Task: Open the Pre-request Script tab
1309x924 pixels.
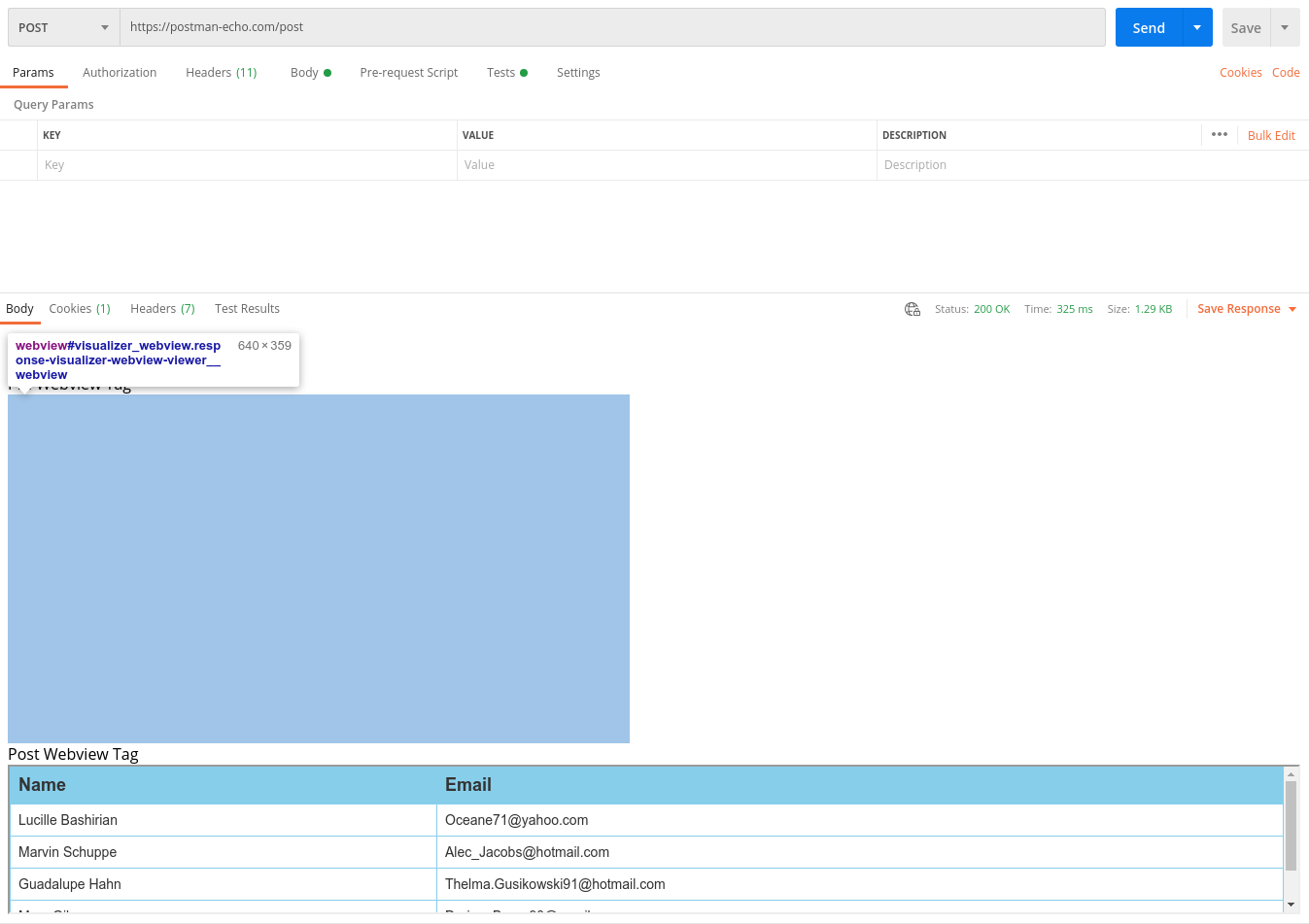Action: pyautogui.click(x=408, y=72)
